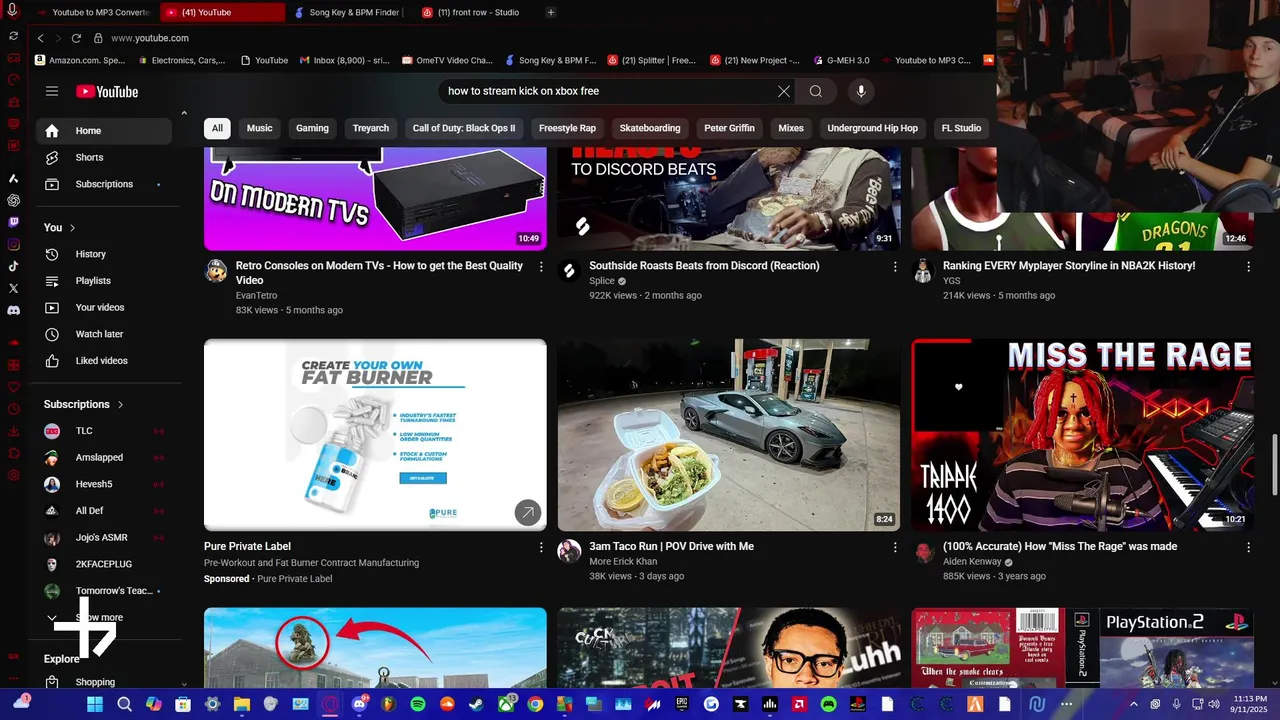Open Liked videos in the sidebar
The image size is (1280, 720).
point(104,361)
